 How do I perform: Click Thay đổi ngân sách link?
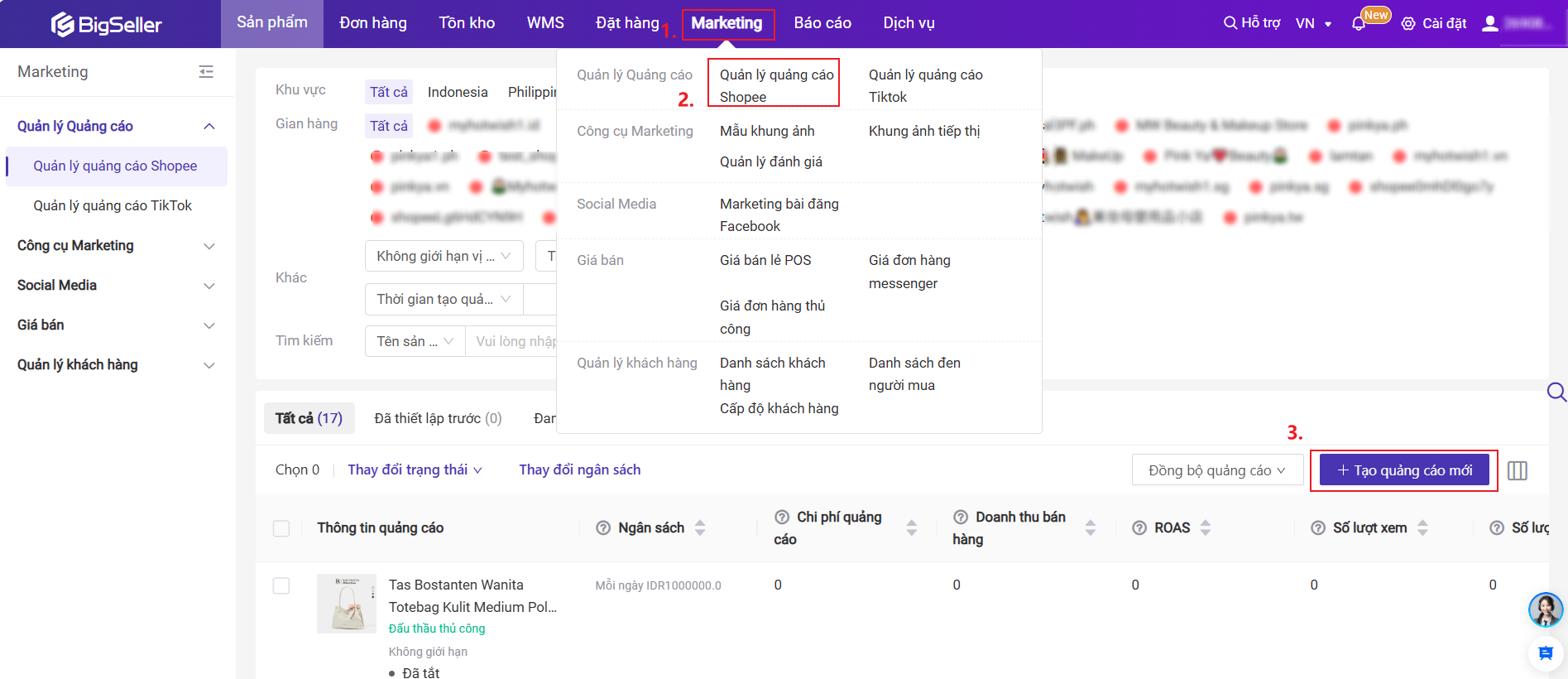pos(579,470)
